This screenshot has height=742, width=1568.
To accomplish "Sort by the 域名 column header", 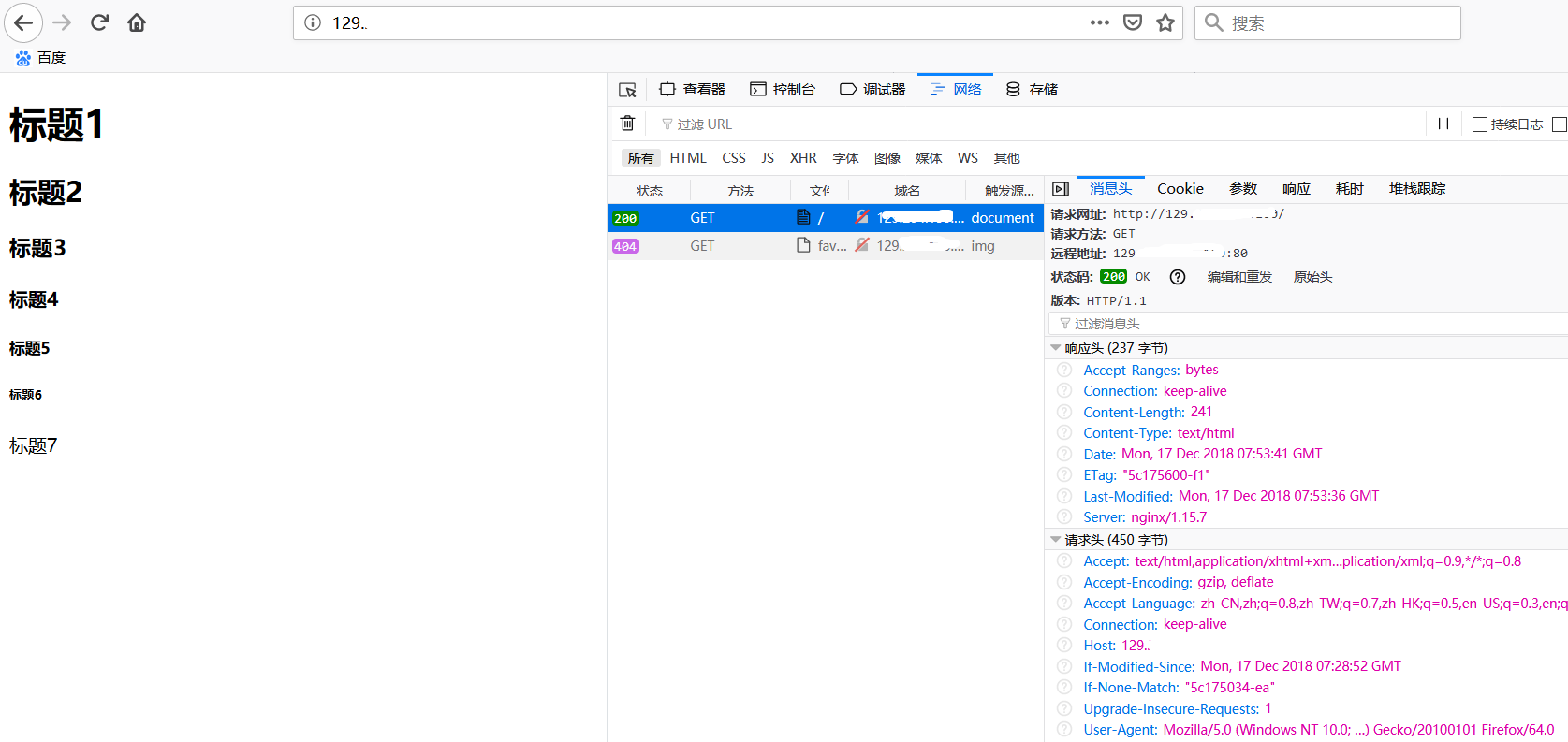I will pos(907,191).
